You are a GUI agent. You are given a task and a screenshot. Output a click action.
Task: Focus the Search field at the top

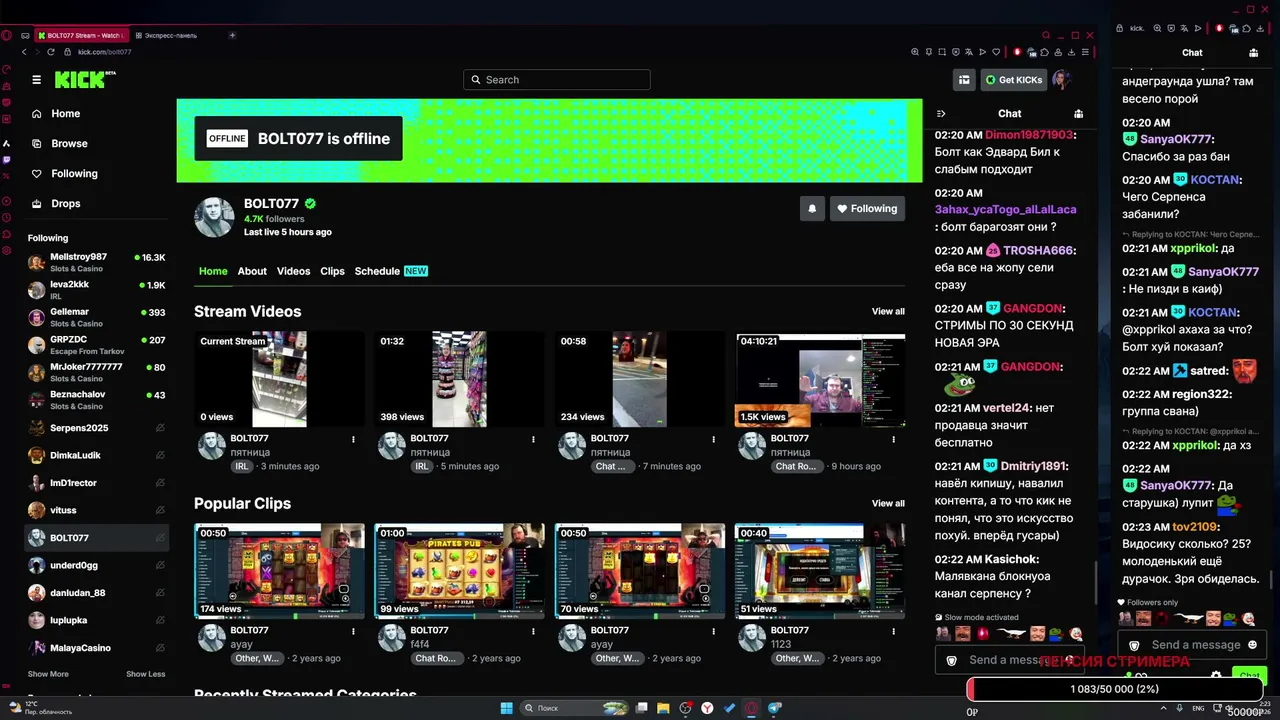pyautogui.click(x=557, y=80)
